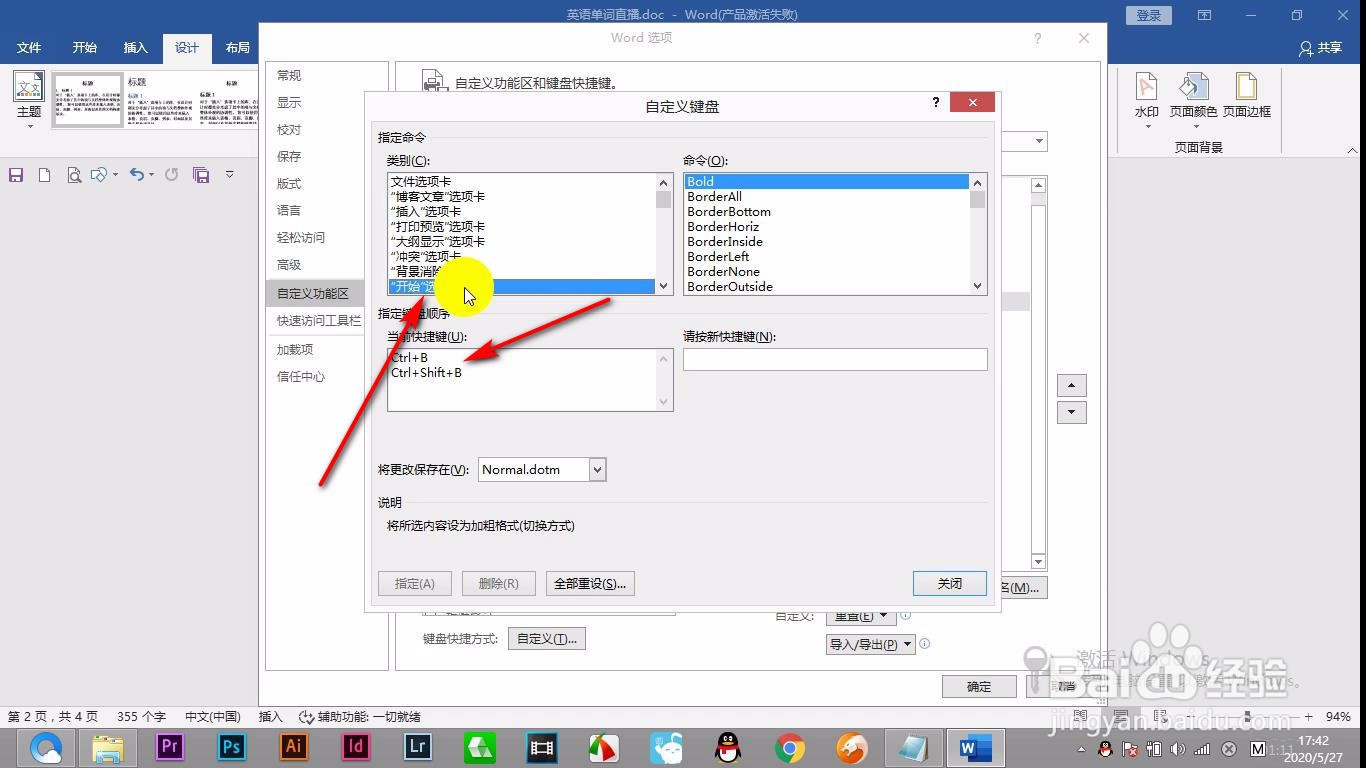Viewport: 1366px width, 768px height.
Task: Open Photoshop from the taskbar
Action: tap(232, 746)
